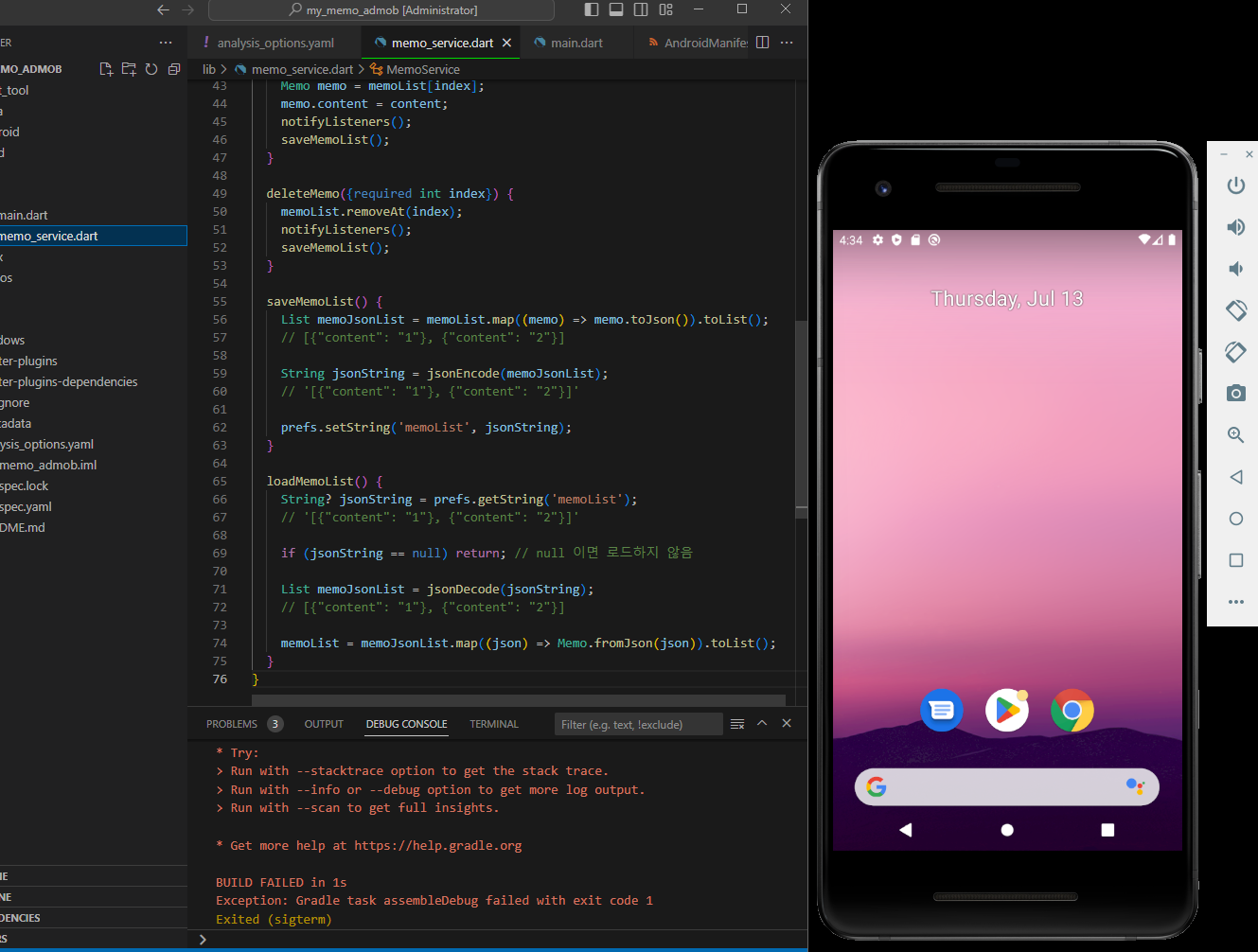1258x952 pixels.
Task: Launch Chrome on the phone home screen
Action: point(1072,711)
